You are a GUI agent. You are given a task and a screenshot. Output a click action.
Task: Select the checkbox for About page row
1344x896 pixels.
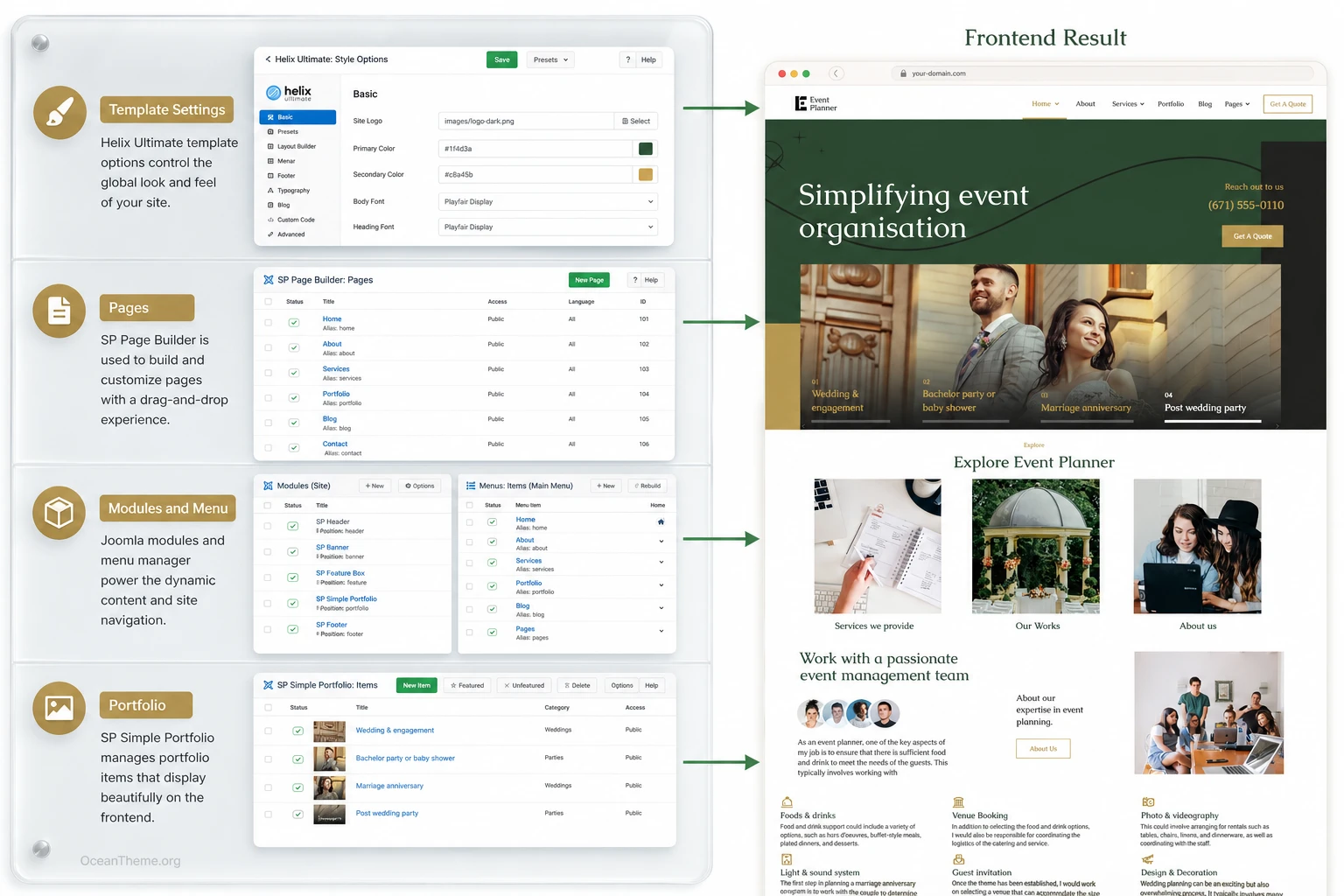[269, 347]
